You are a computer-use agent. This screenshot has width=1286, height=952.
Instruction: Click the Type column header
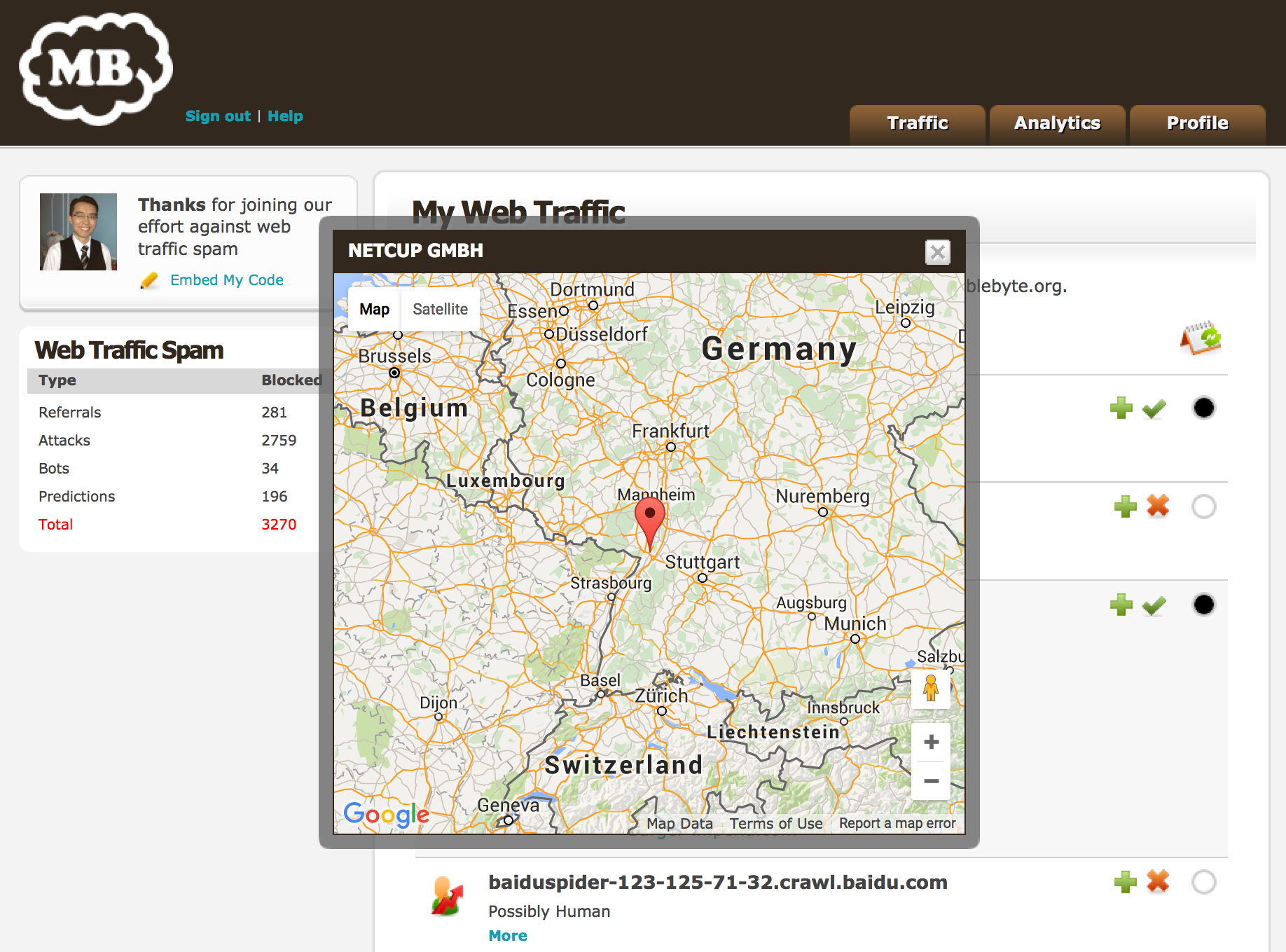point(57,380)
